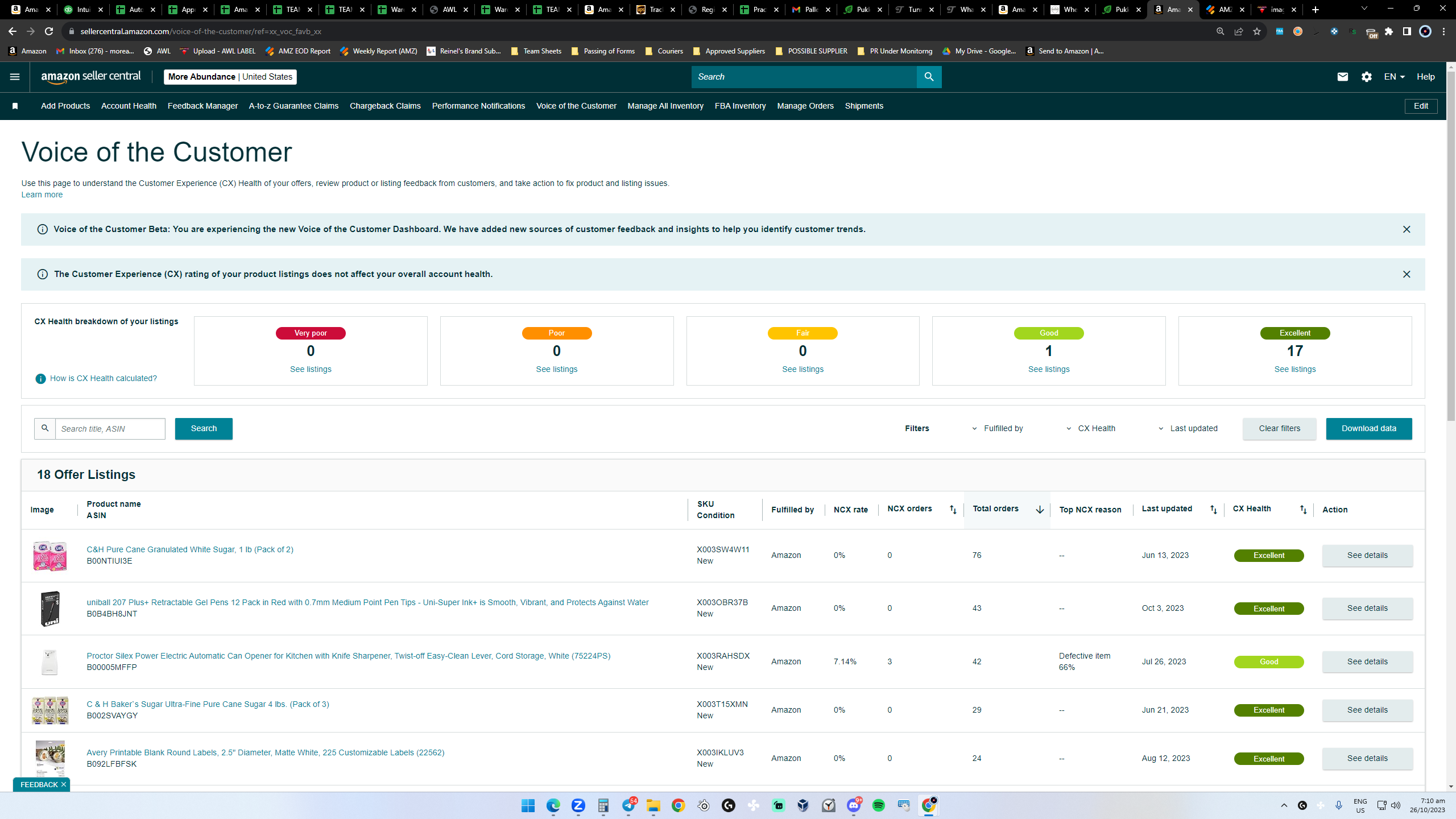Open A-to-z Guarantee Claims
This screenshot has width=1456, height=819.
point(293,106)
